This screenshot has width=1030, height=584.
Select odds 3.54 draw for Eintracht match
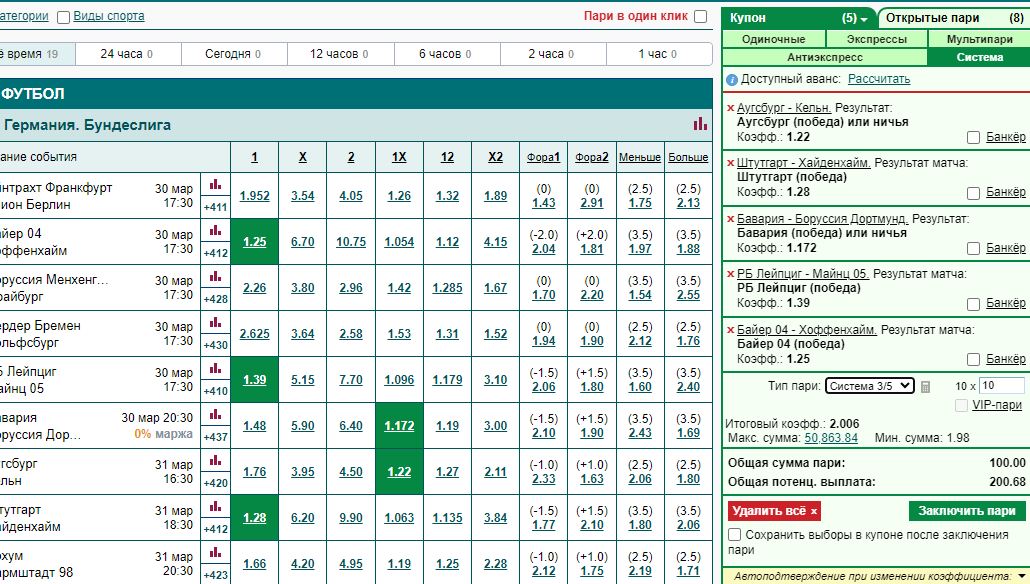[303, 196]
